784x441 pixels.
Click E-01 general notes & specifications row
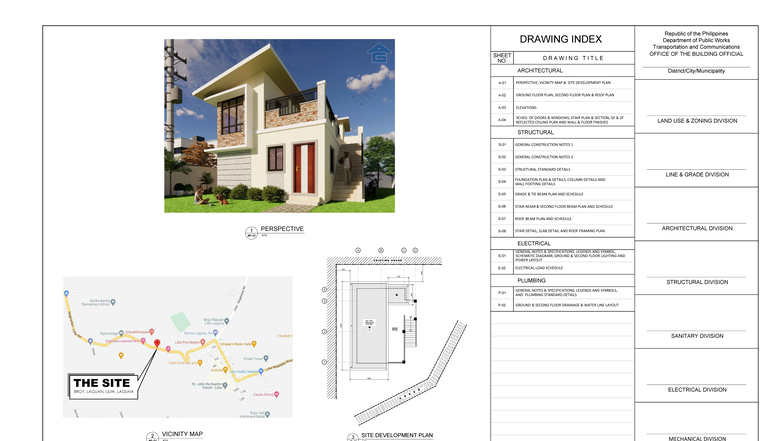click(x=562, y=256)
